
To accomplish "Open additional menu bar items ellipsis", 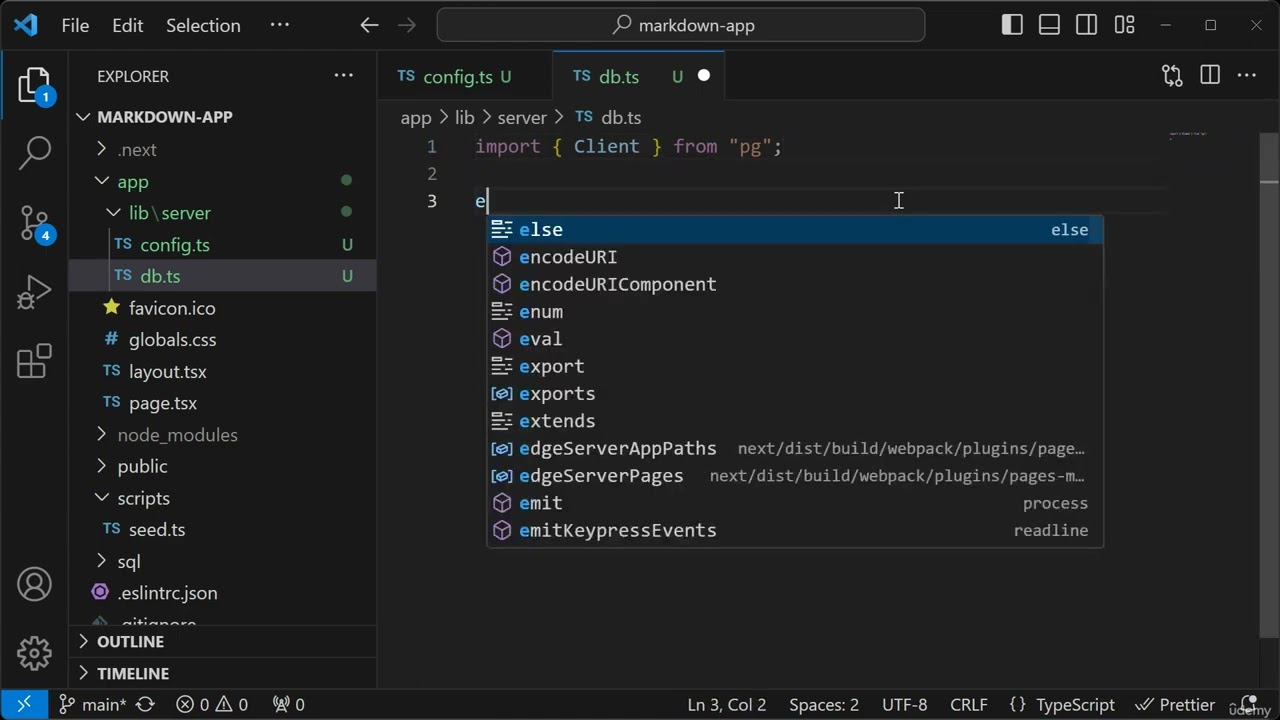I will click(280, 26).
